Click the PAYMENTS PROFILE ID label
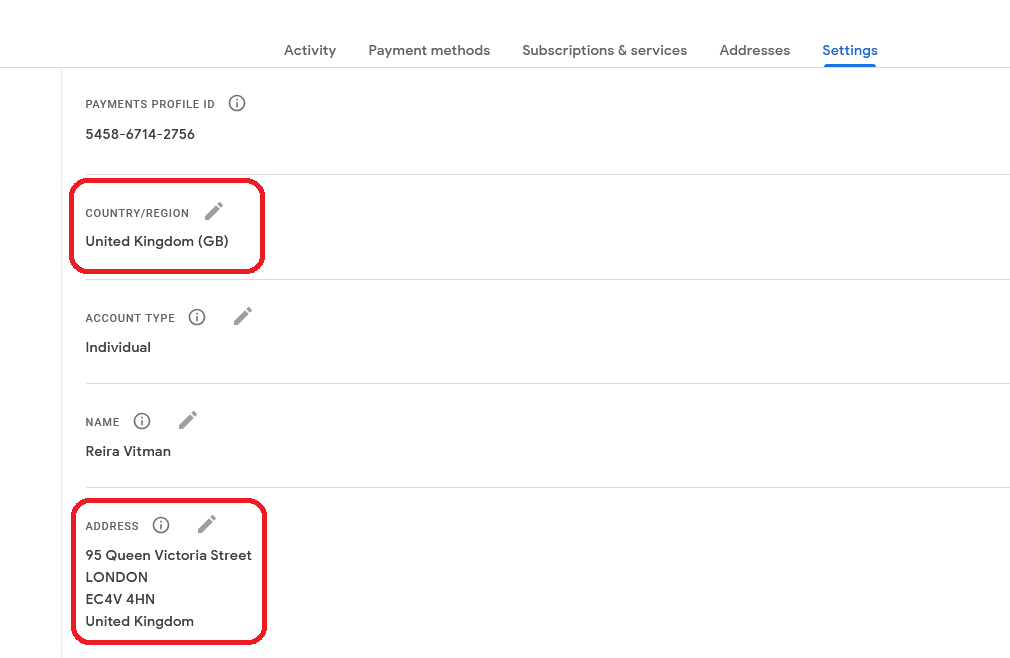The image size is (1010, 658). click(150, 104)
